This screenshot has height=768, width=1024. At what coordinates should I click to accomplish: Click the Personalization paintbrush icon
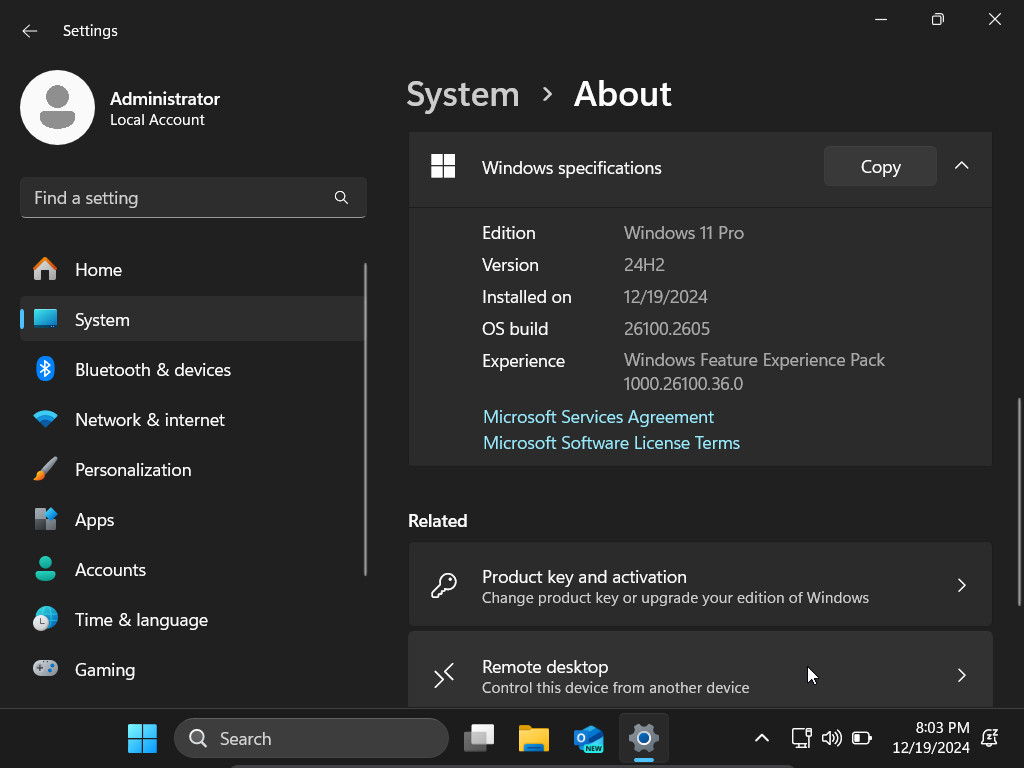click(x=45, y=469)
